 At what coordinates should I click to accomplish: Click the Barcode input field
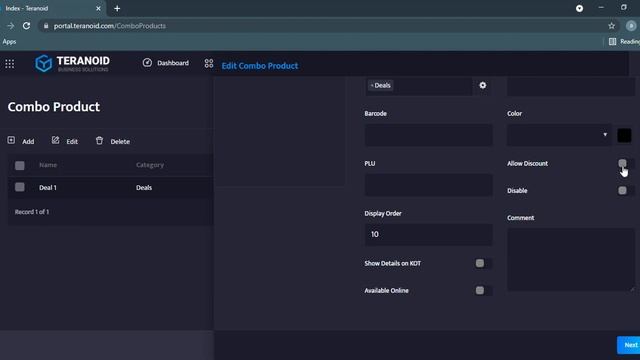(x=428, y=135)
